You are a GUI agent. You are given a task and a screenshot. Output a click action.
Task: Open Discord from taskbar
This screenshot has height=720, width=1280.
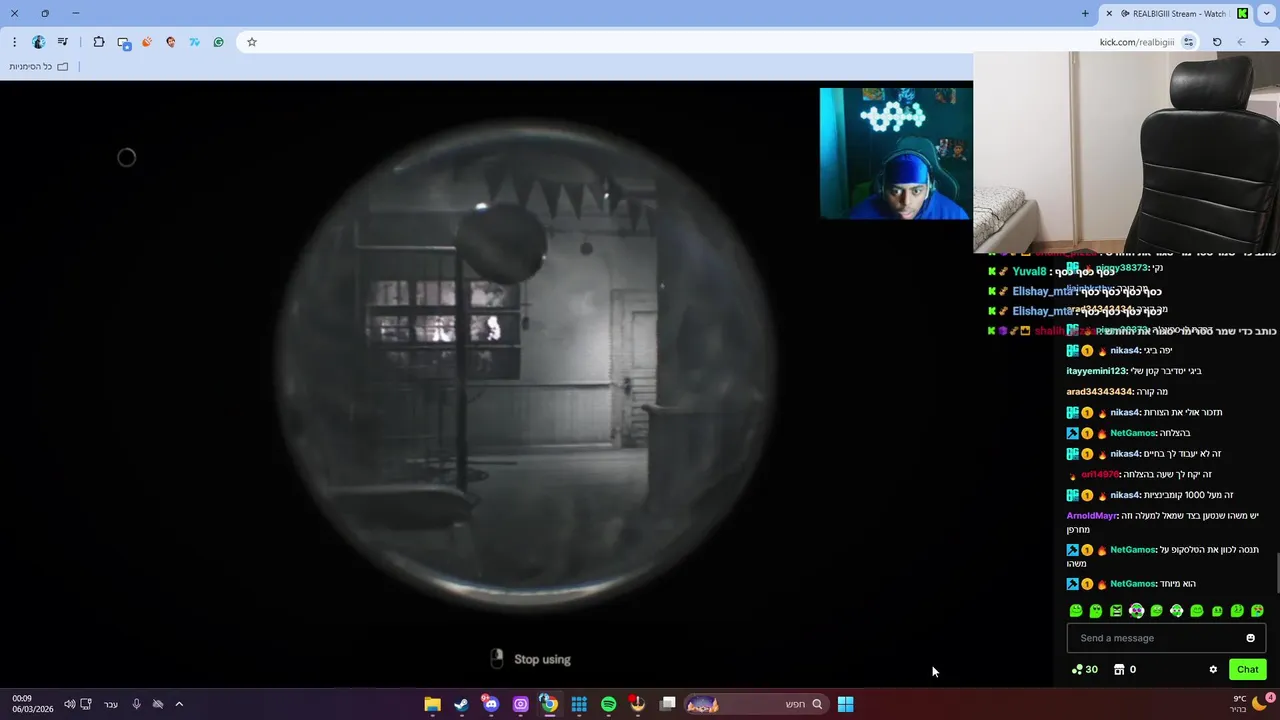[491, 704]
